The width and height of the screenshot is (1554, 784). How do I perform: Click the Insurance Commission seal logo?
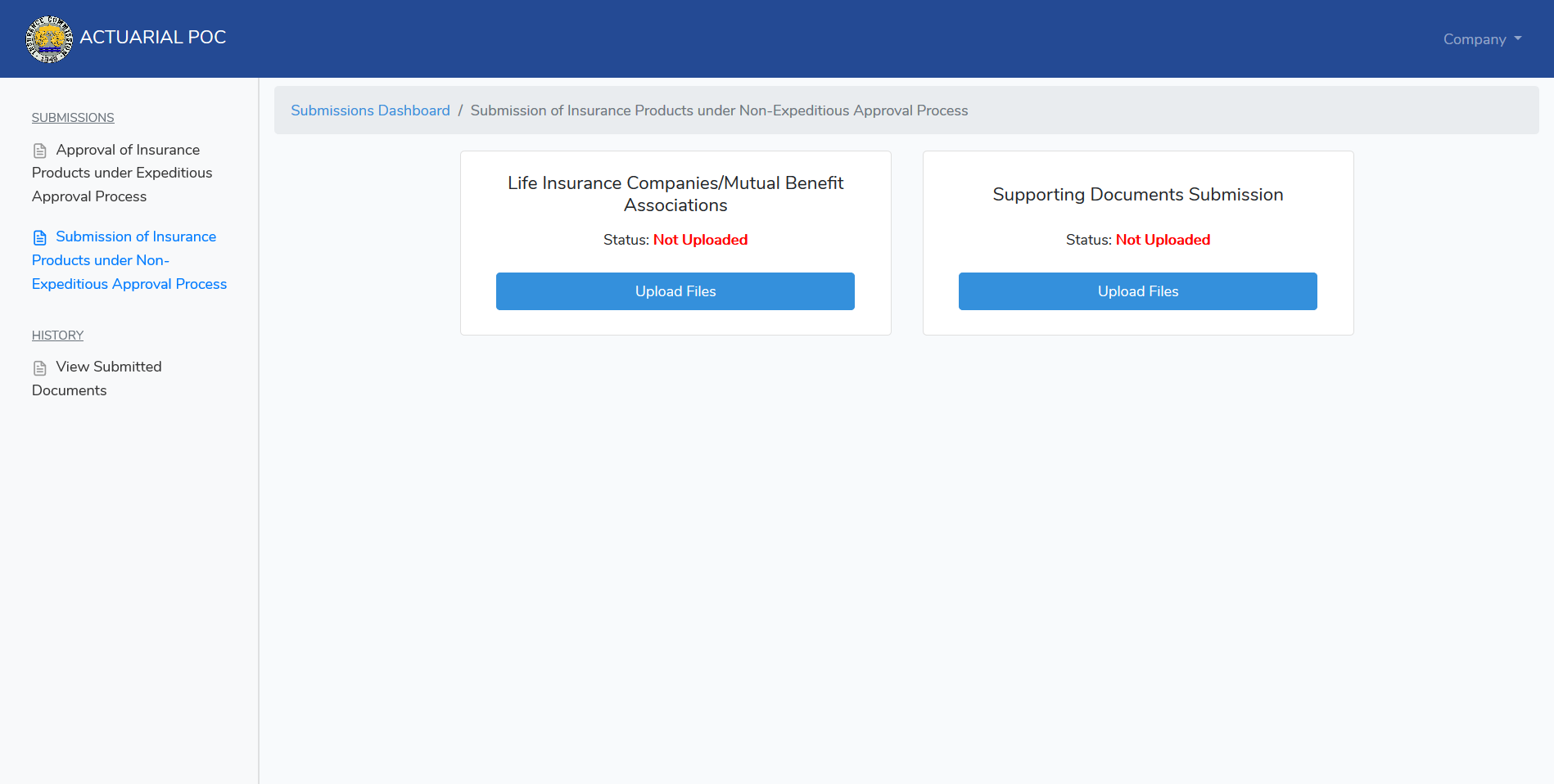[49, 38]
